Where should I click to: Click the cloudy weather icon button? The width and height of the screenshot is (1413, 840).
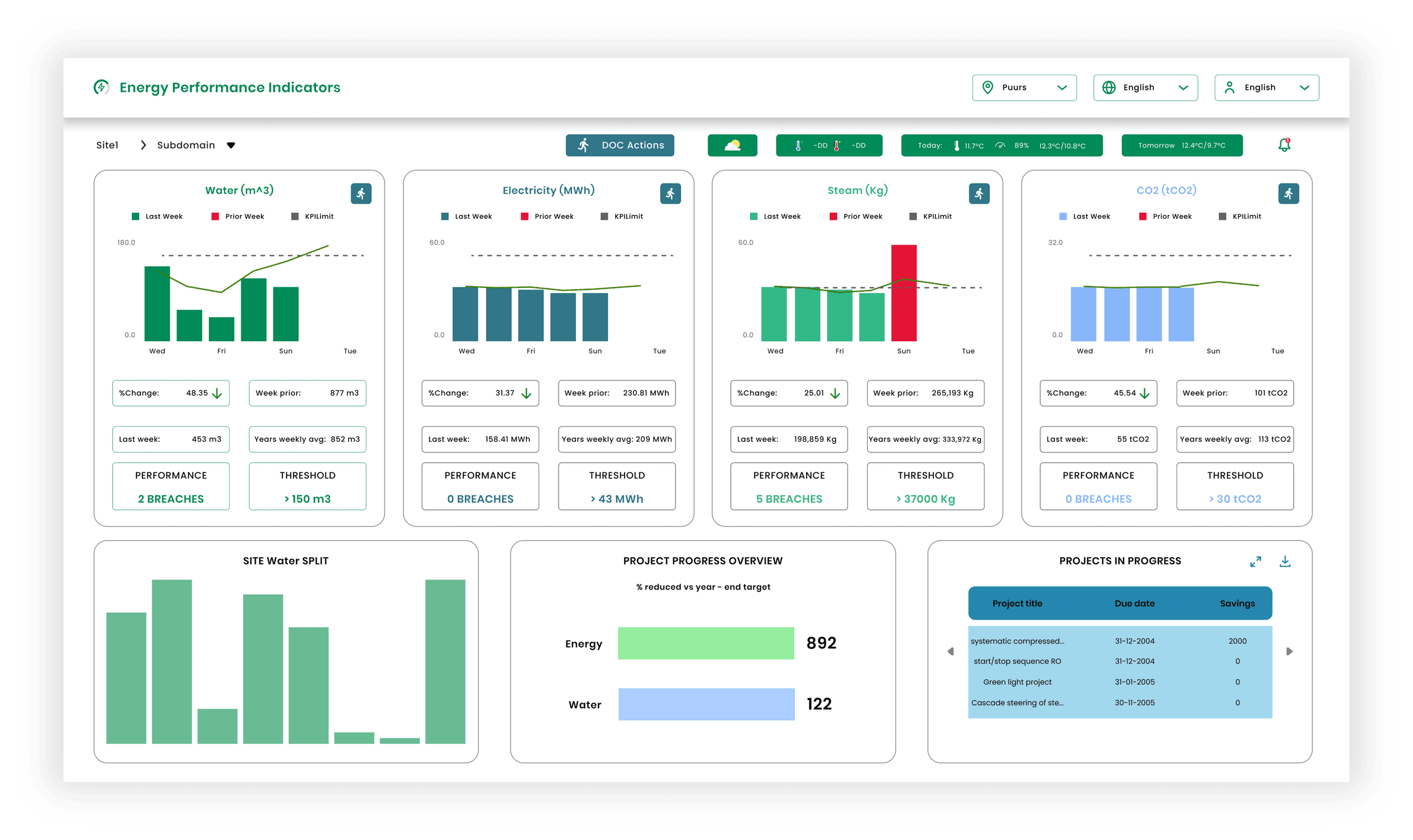pos(732,145)
